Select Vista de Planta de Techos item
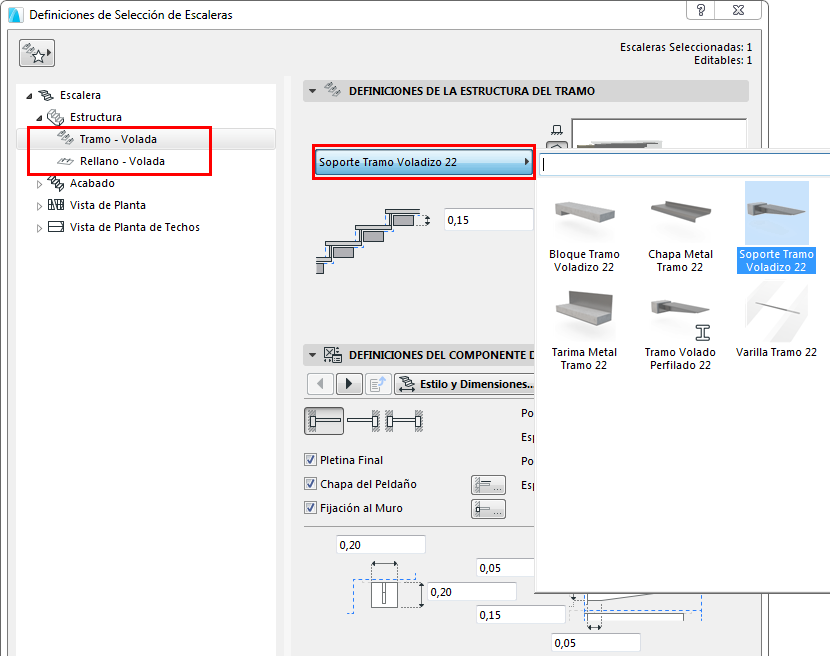This screenshot has height=656, width=830. point(134,227)
